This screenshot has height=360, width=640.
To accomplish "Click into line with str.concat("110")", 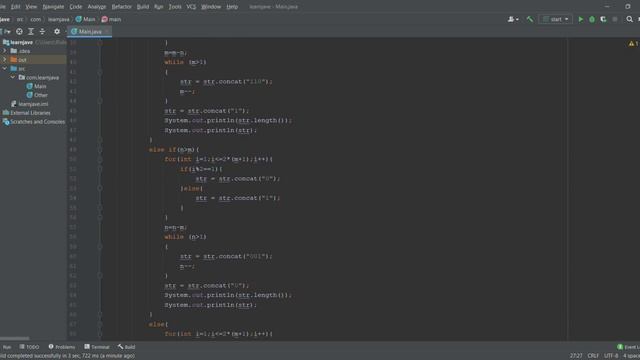I will click(x=226, y=82).
